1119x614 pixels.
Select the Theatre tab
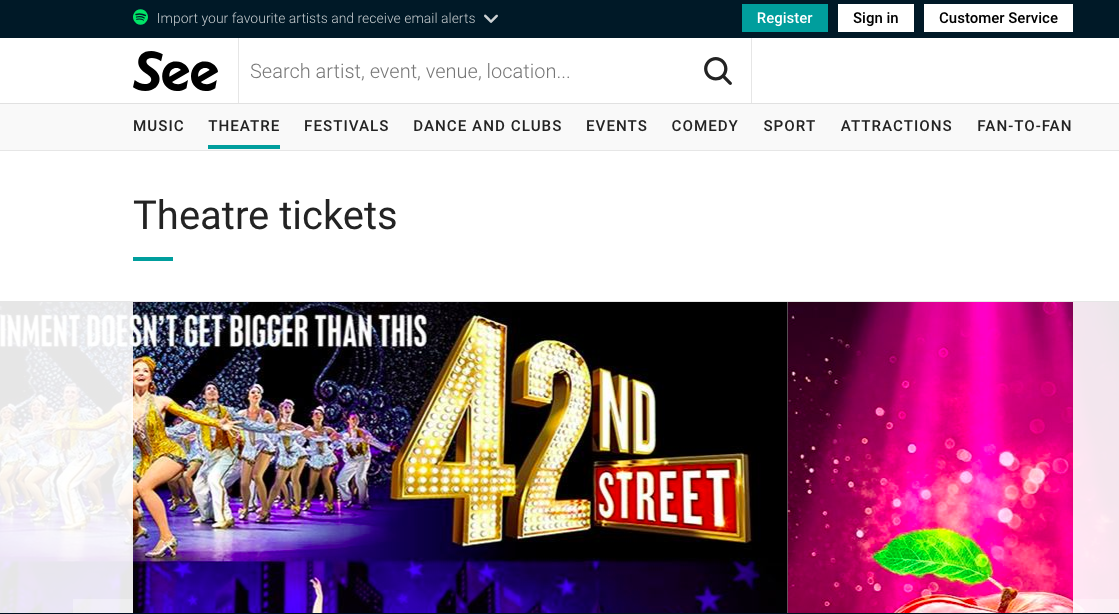pos(244,126)
